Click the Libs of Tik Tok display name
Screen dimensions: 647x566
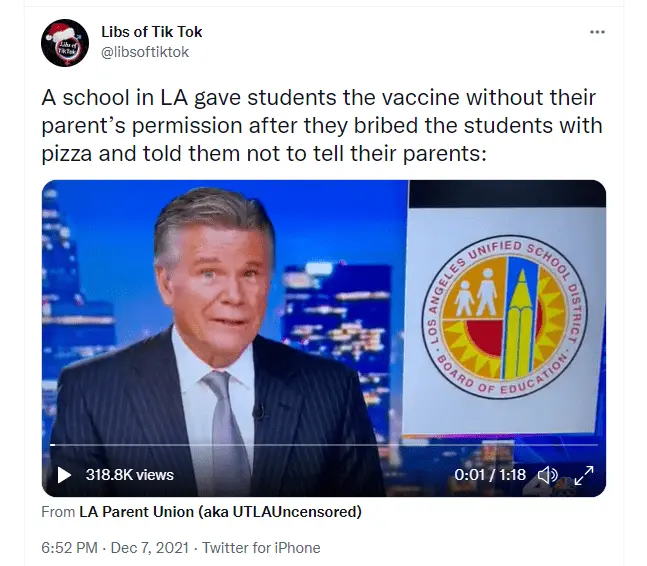tap(151, 31)
